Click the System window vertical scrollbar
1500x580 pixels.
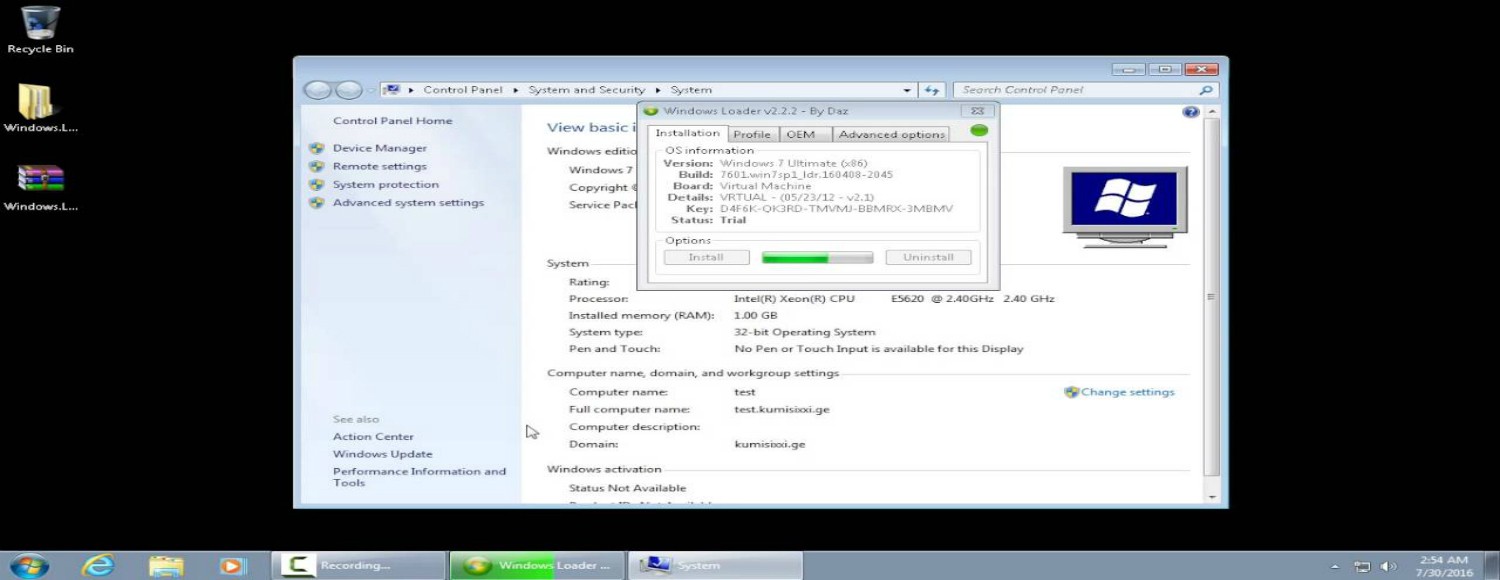pyautogui.click(x=1212, y=296)
